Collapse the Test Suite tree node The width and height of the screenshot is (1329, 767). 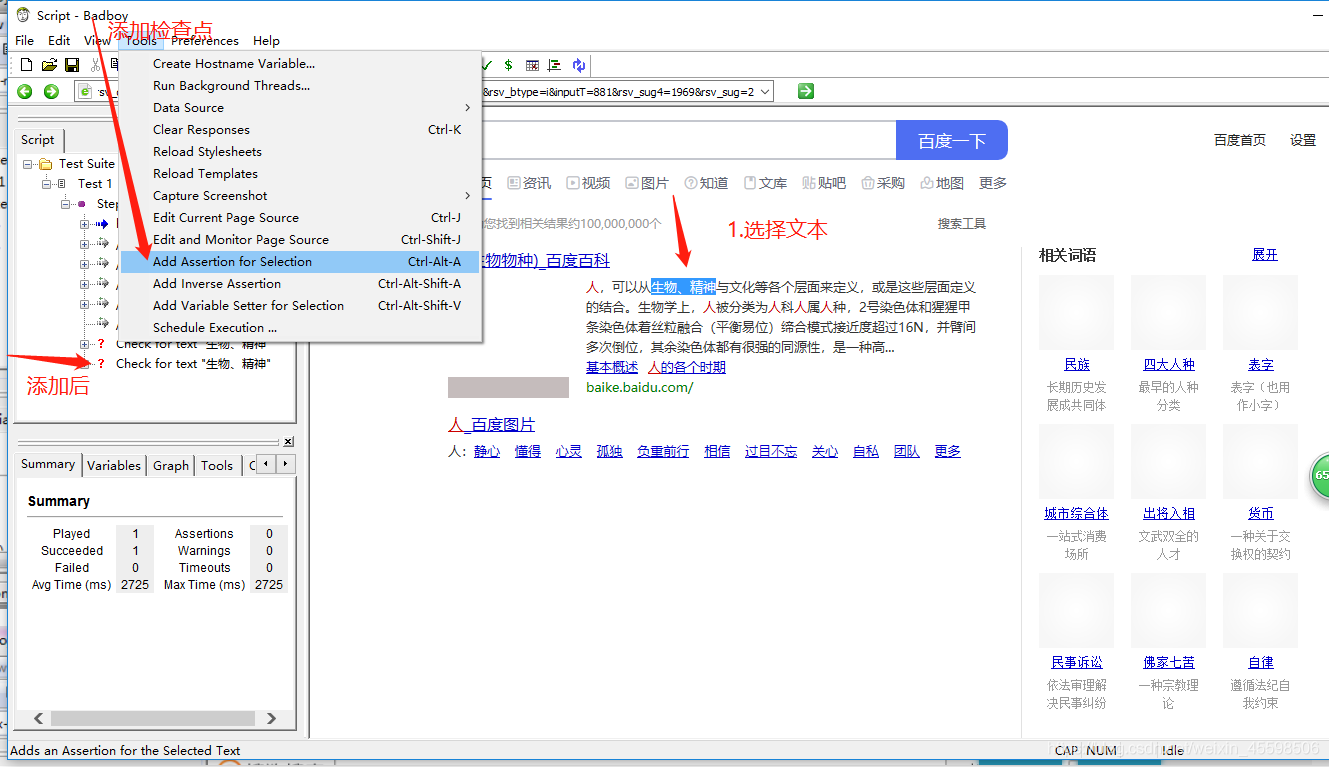28,164
